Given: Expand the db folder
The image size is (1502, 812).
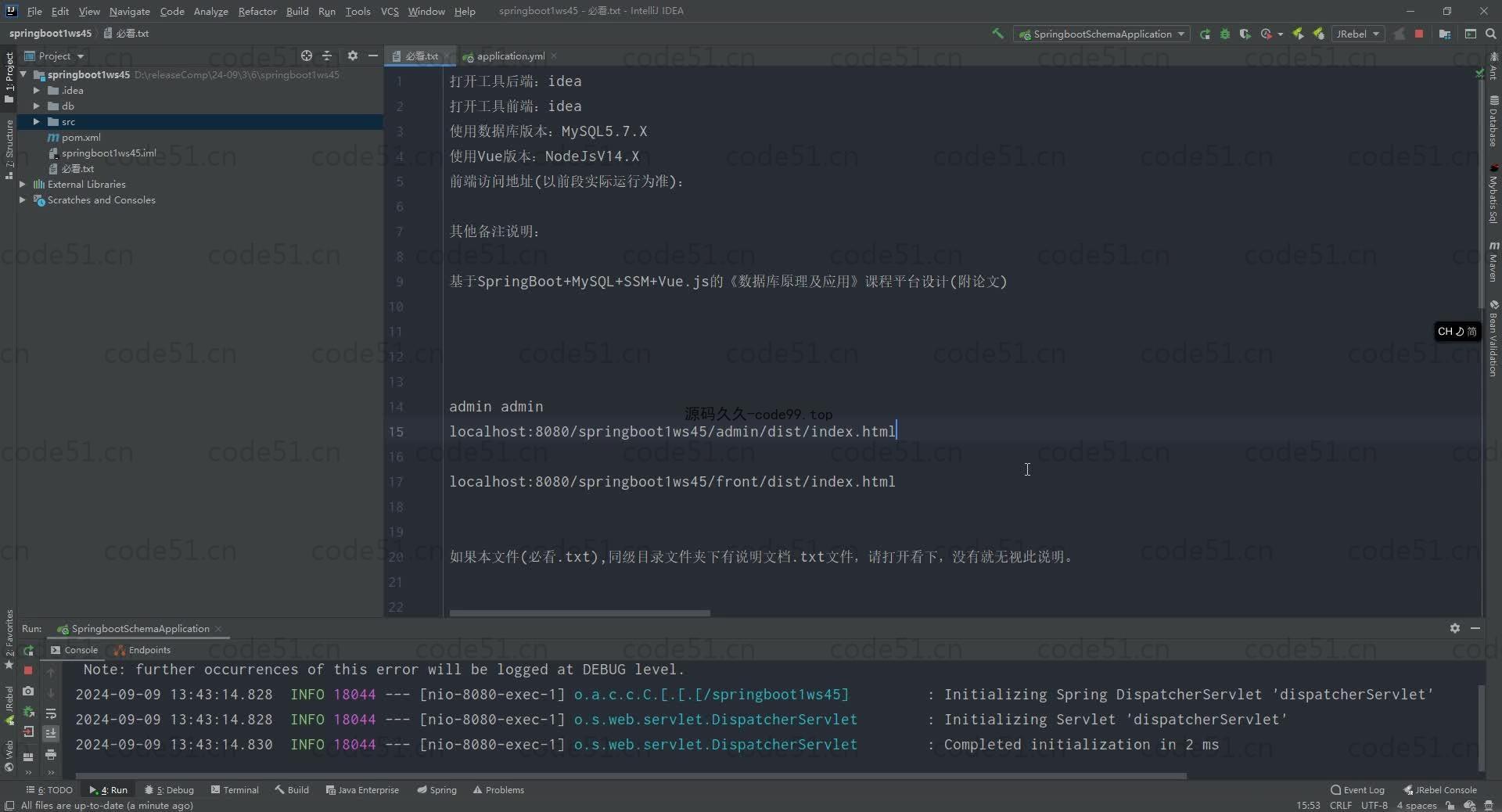Looking at the screenshot, I should click(x=36, y=106).
